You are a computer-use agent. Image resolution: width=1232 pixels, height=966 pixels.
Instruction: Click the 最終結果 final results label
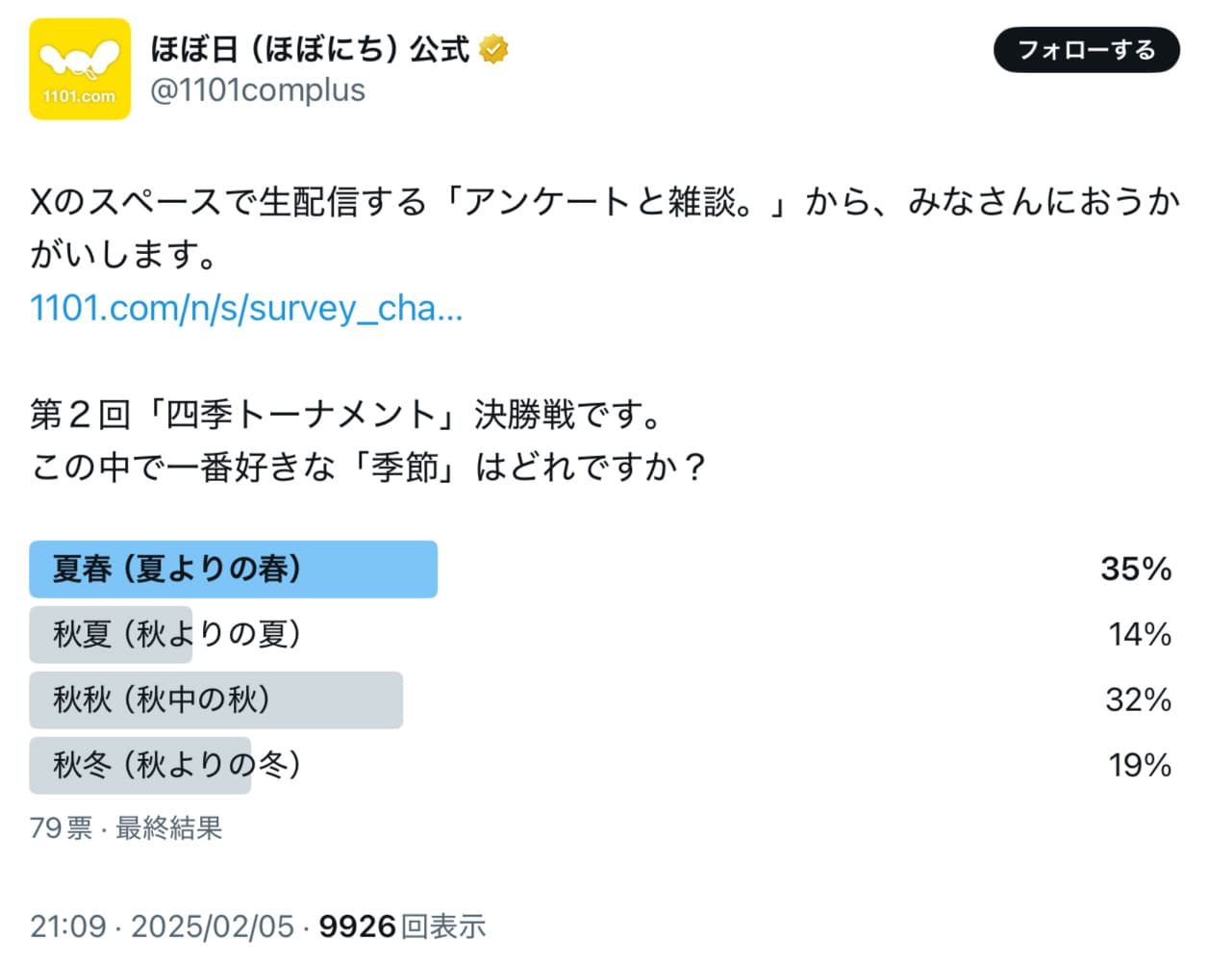[169, 828]
